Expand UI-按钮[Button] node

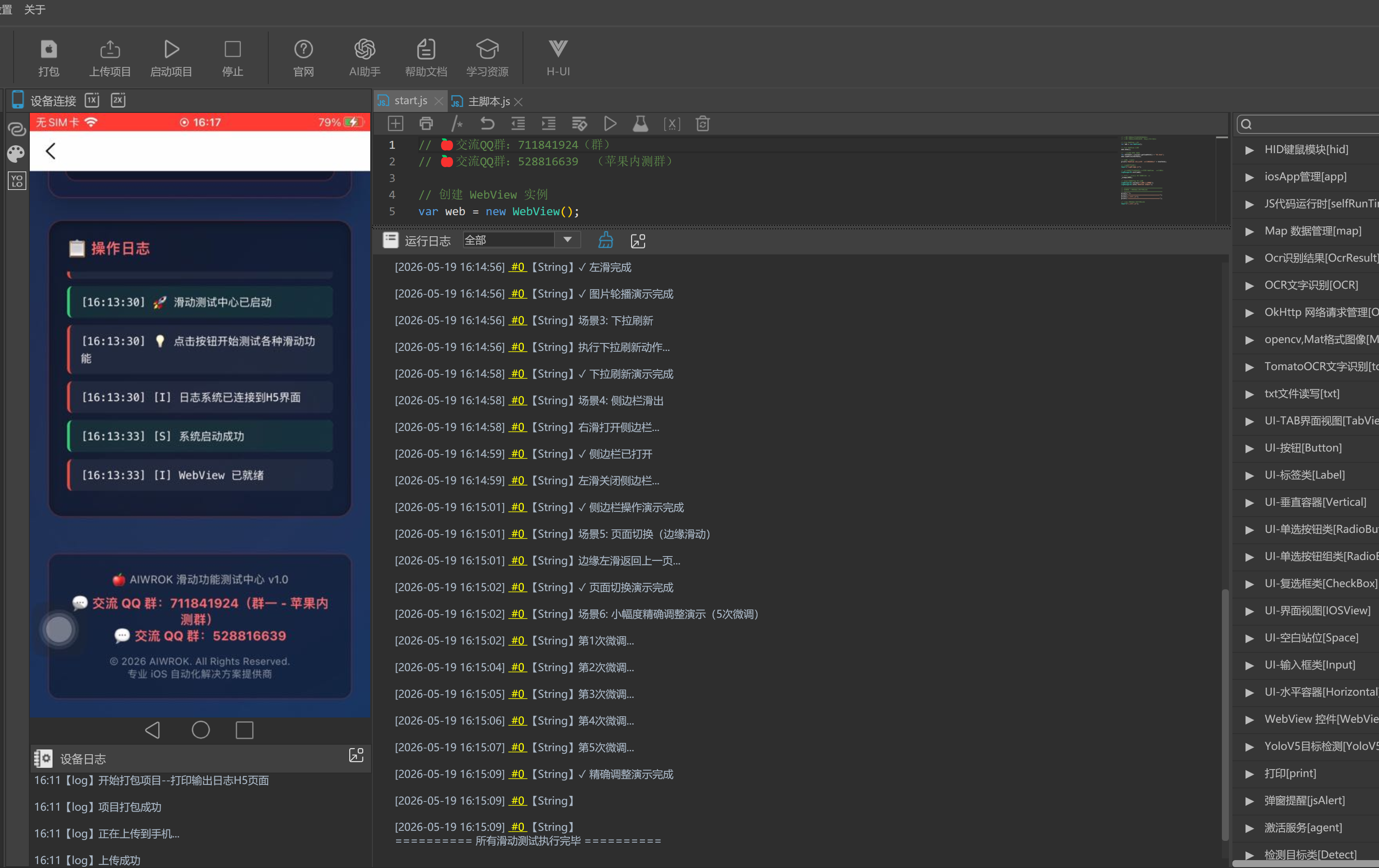1250,448
